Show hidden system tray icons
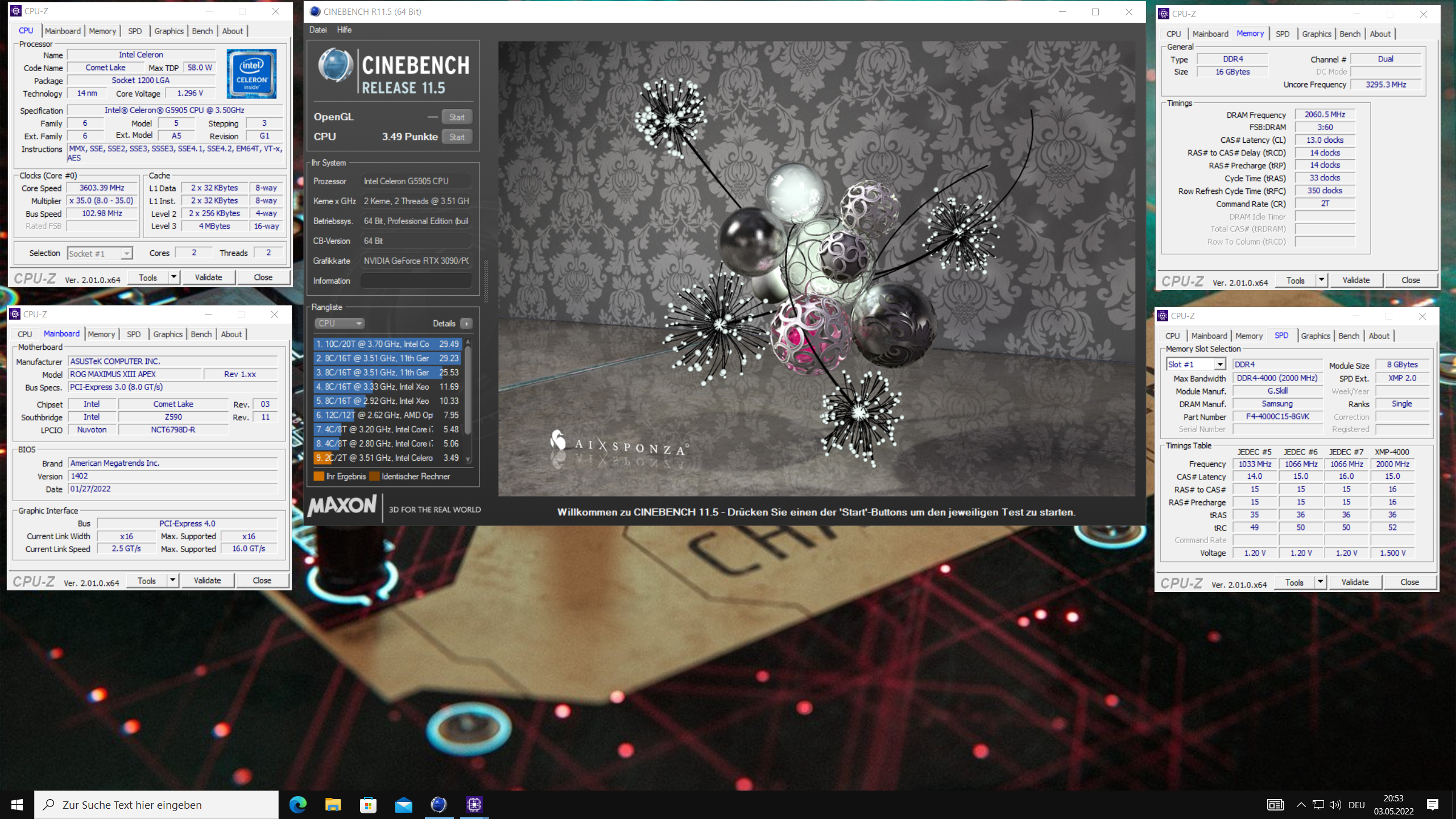The height and width of the screenshot is (819, 1456). click(x=1301, y=804)
